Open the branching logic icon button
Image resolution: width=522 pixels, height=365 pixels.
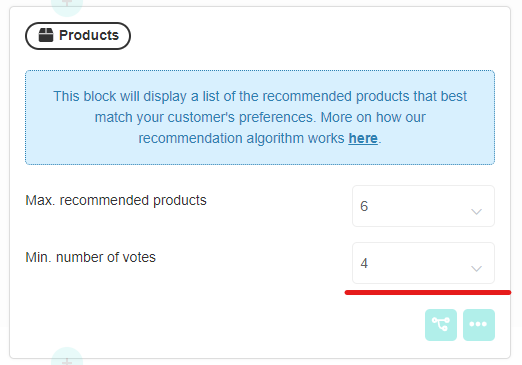pyautogui.click(x=441, y=325)
